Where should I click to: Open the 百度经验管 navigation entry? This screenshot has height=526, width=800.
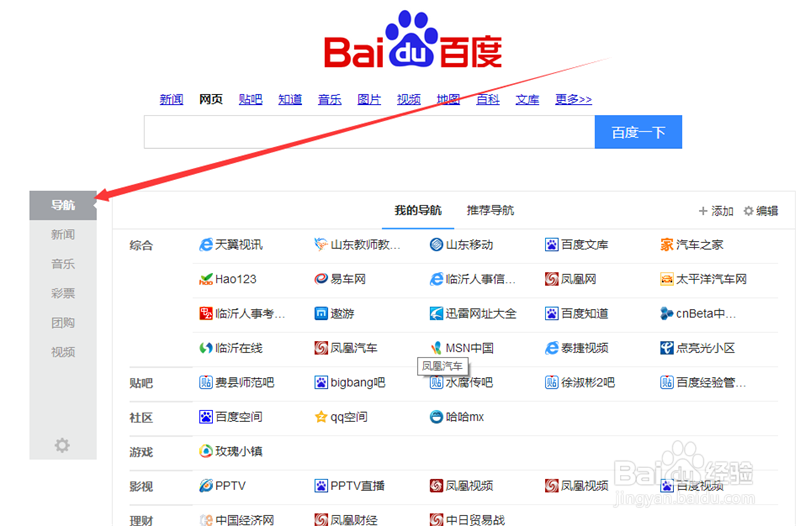(704, 382)
